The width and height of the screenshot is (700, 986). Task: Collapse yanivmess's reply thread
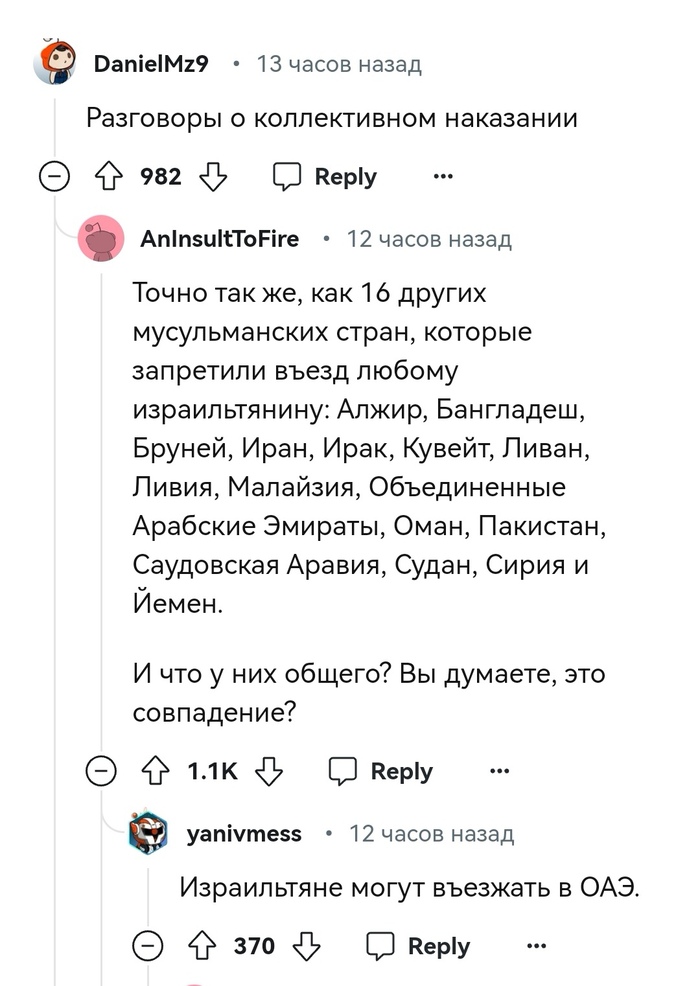[x=149, y=945]
